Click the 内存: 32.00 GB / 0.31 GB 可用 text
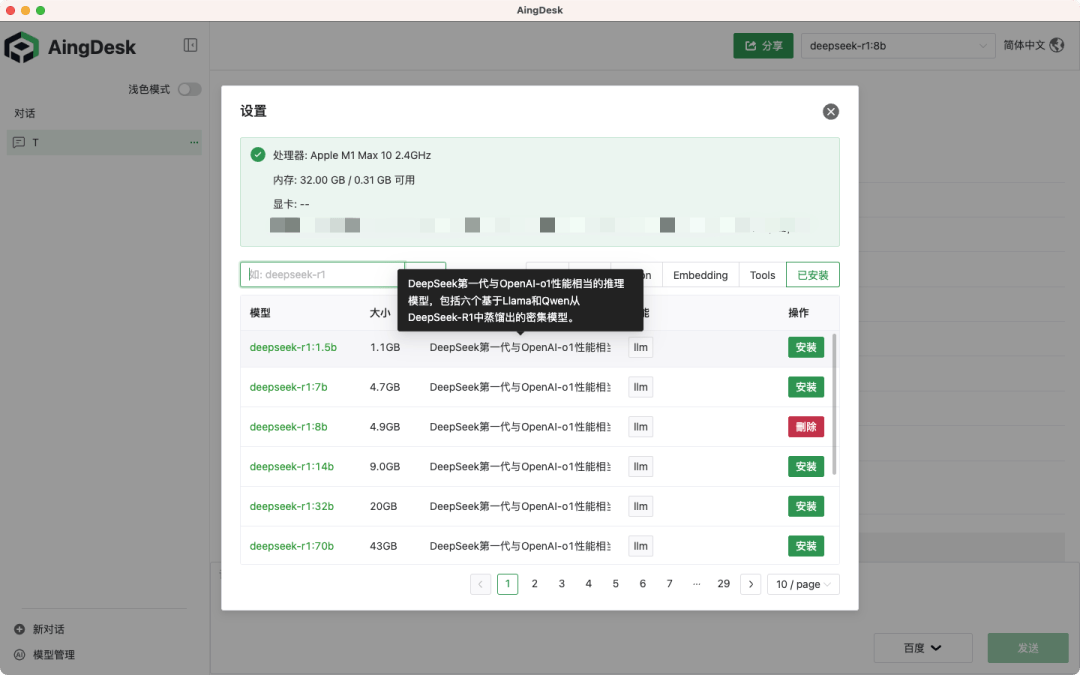This screenshot has height=675, width=1080. click(344, 180)
